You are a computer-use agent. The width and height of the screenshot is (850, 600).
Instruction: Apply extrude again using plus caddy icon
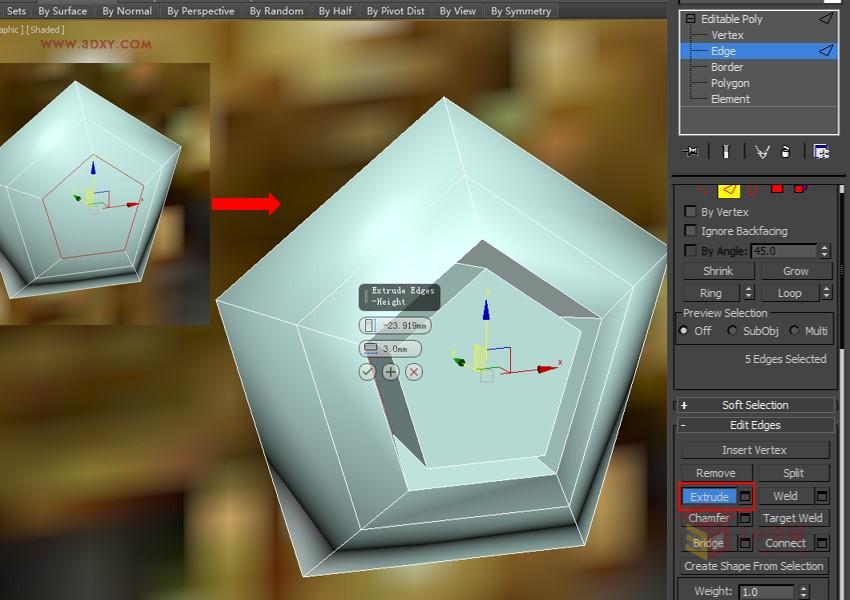pyautogui.click(x=390, y=371)
